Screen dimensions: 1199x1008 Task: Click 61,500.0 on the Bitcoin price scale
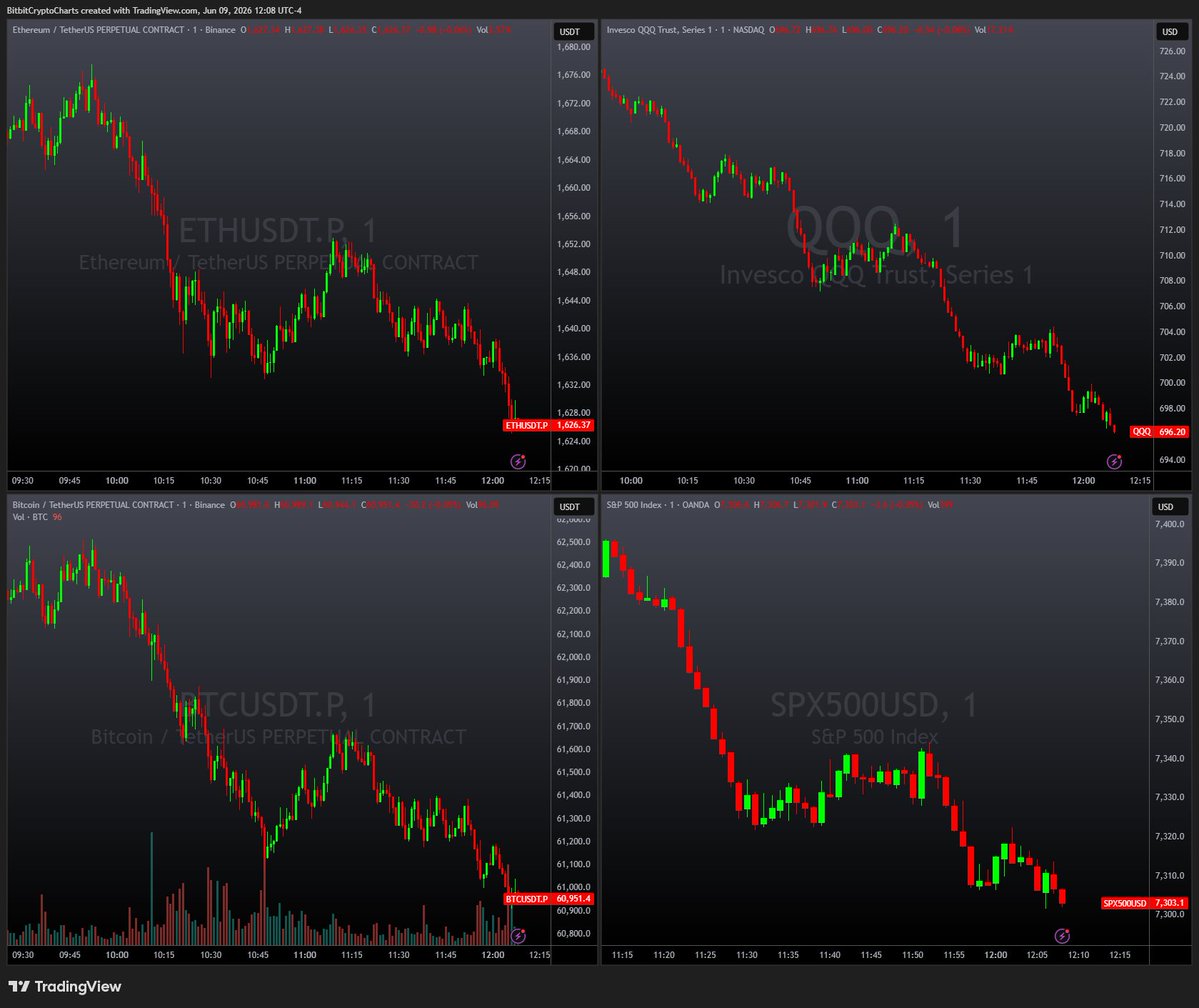pyautogui.click(x=574, y=772)
